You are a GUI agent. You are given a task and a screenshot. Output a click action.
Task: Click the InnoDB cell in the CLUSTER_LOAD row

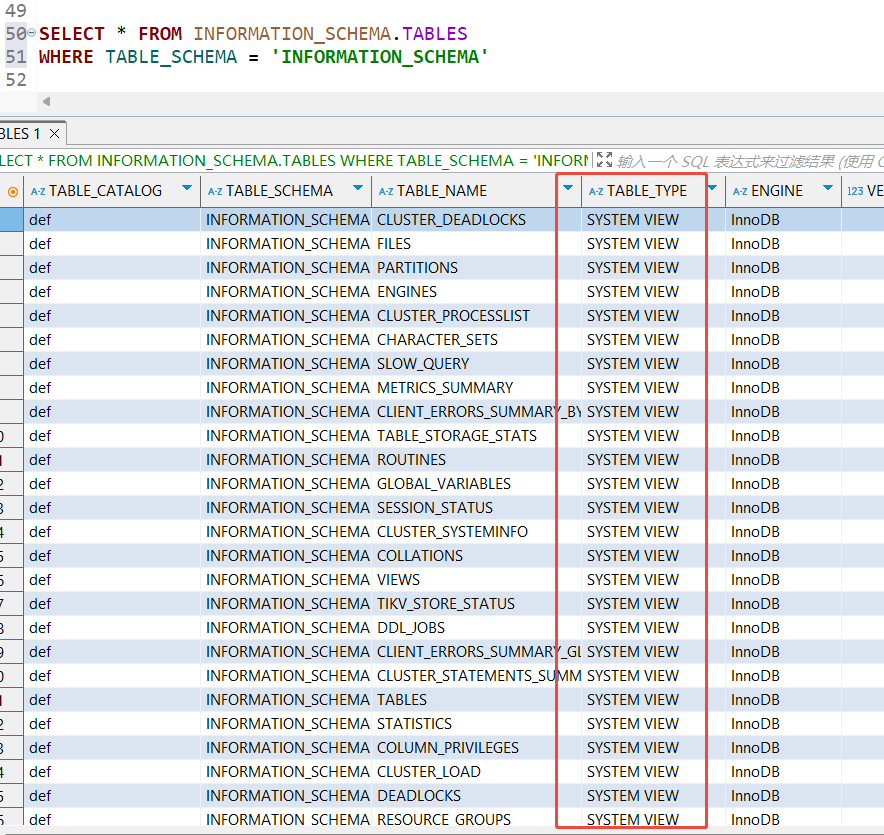point(783,772)
